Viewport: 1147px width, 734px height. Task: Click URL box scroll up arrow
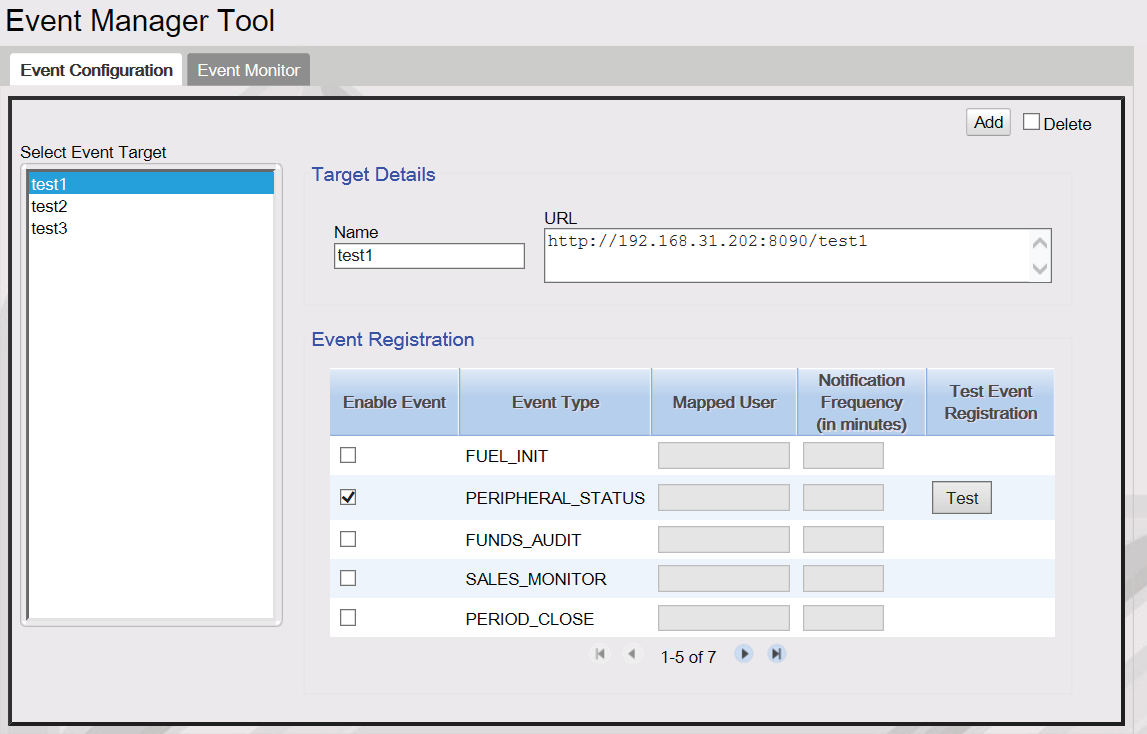click(x=1039, y=243)
